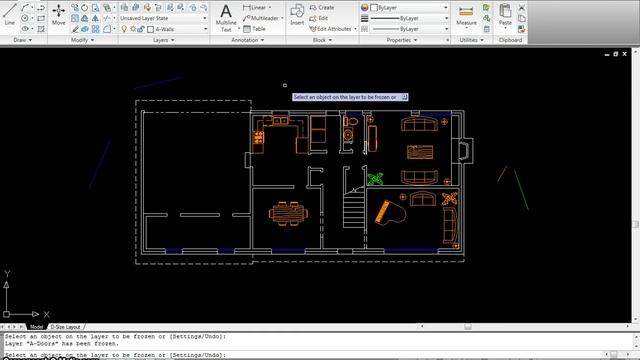Image resolution: width=640 pixels, height=360 pixels.
Task: Click the Create block button
Action: point(322,7)
